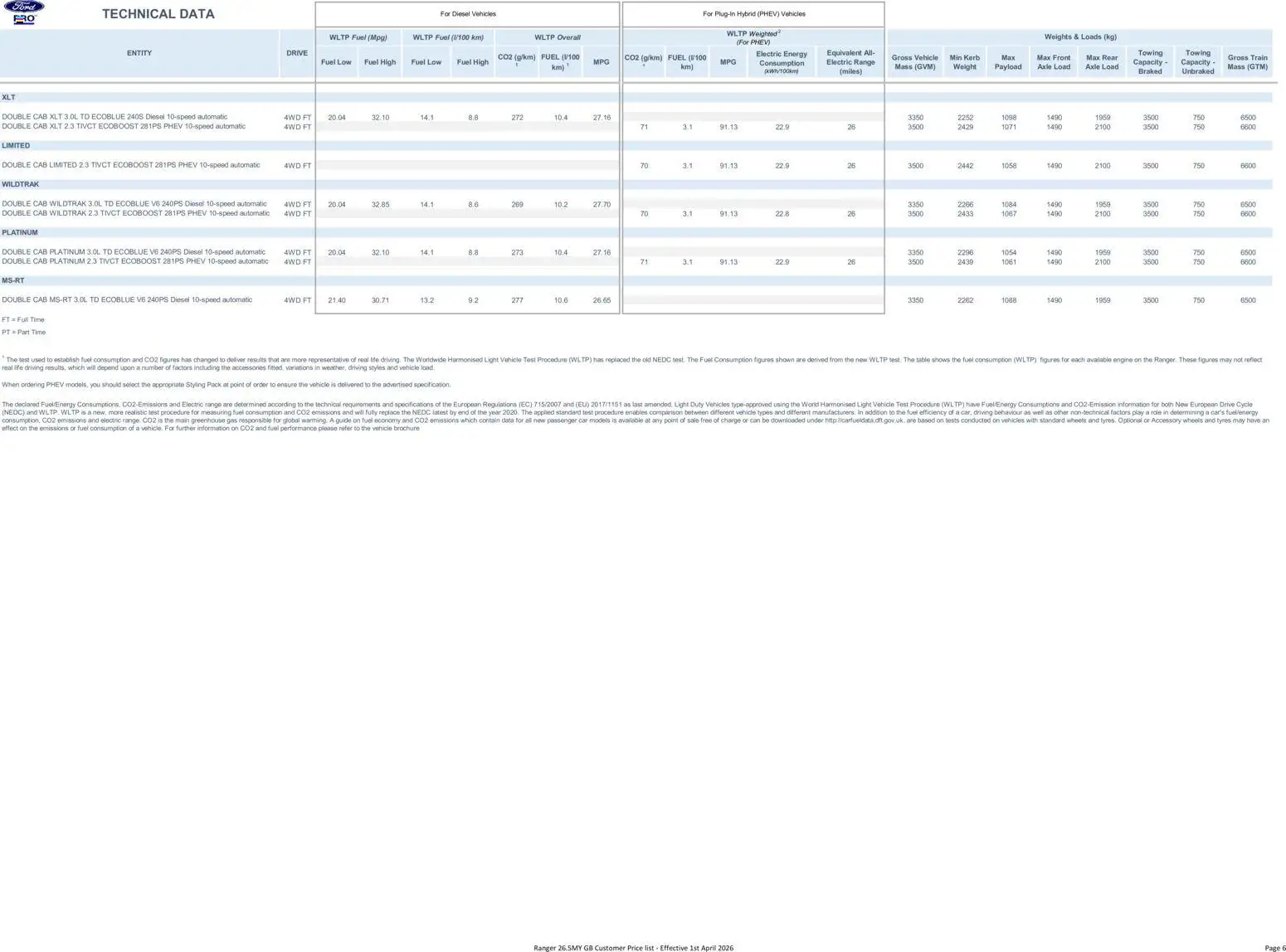The height and width of the screenshot is (952, 1286).
Task: Click the CO2 value 277 in MS-RT row
Action: click(517, 301)
